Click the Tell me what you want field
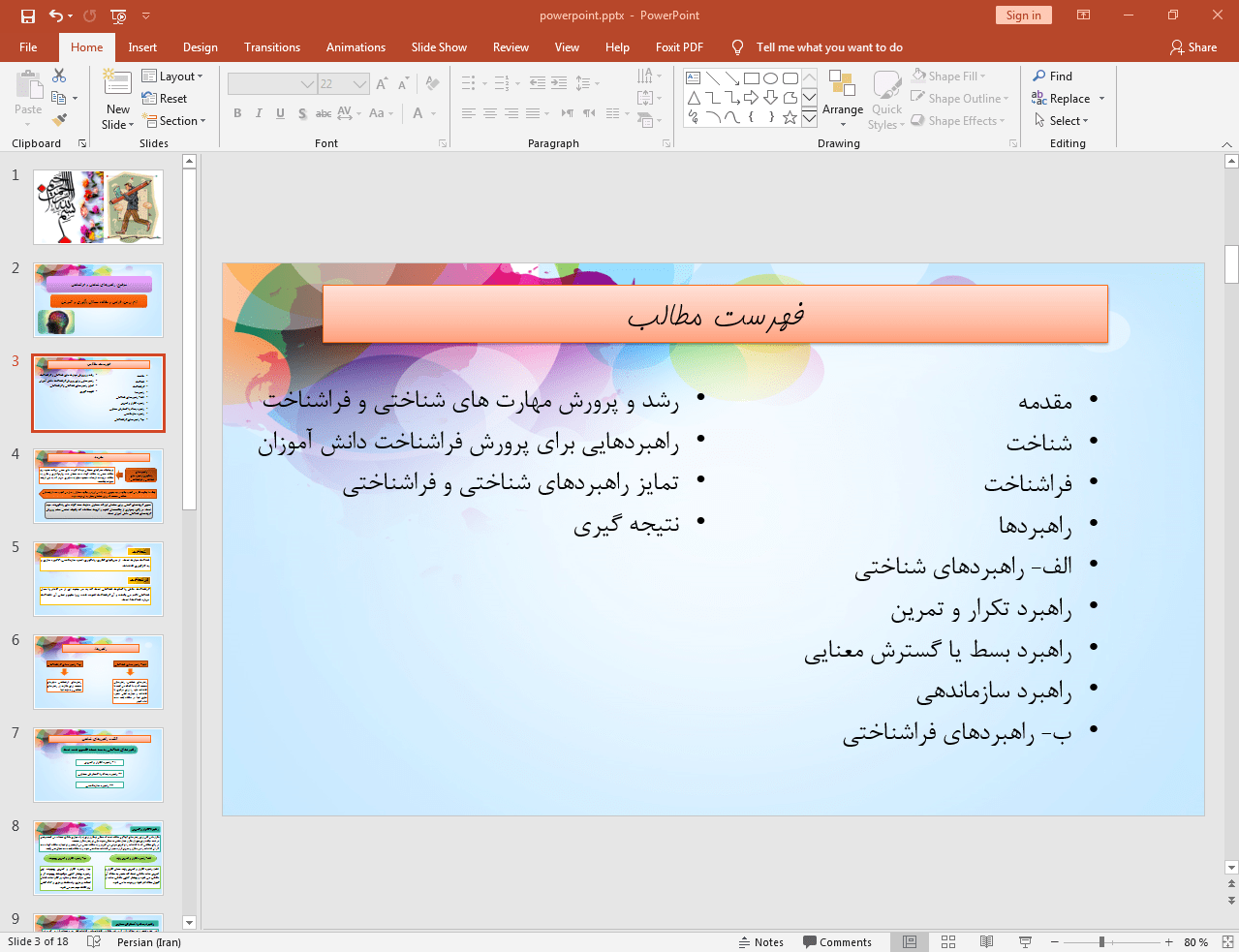 coord(829,46)
